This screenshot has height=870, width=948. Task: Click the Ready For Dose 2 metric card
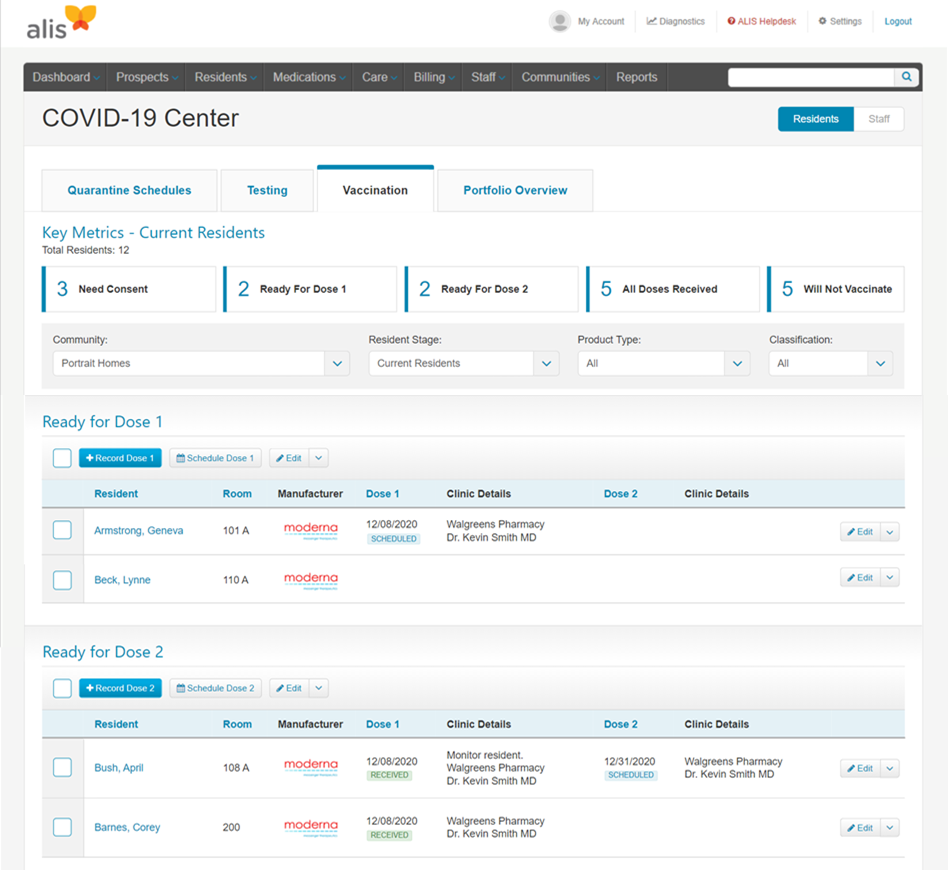pyautogui.click(x=492, y=289)
